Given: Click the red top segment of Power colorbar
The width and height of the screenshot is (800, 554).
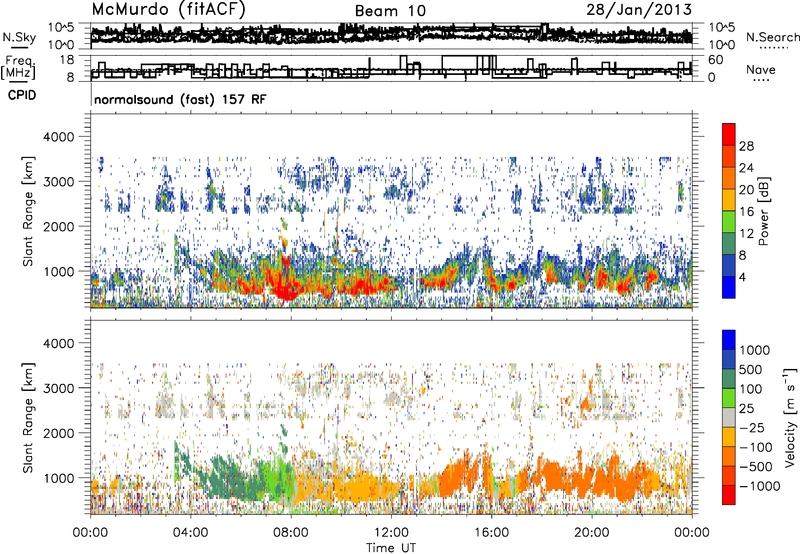Looking at the screenshot, I should pos(729,134).
